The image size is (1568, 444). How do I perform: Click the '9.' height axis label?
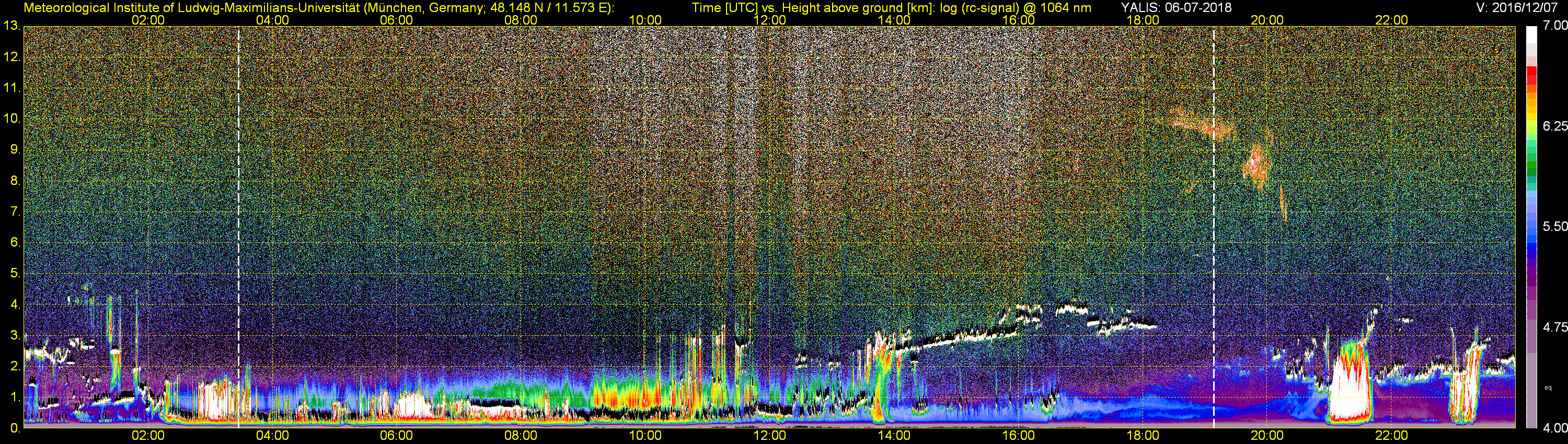pyautogui.click(x=15, y=149)
